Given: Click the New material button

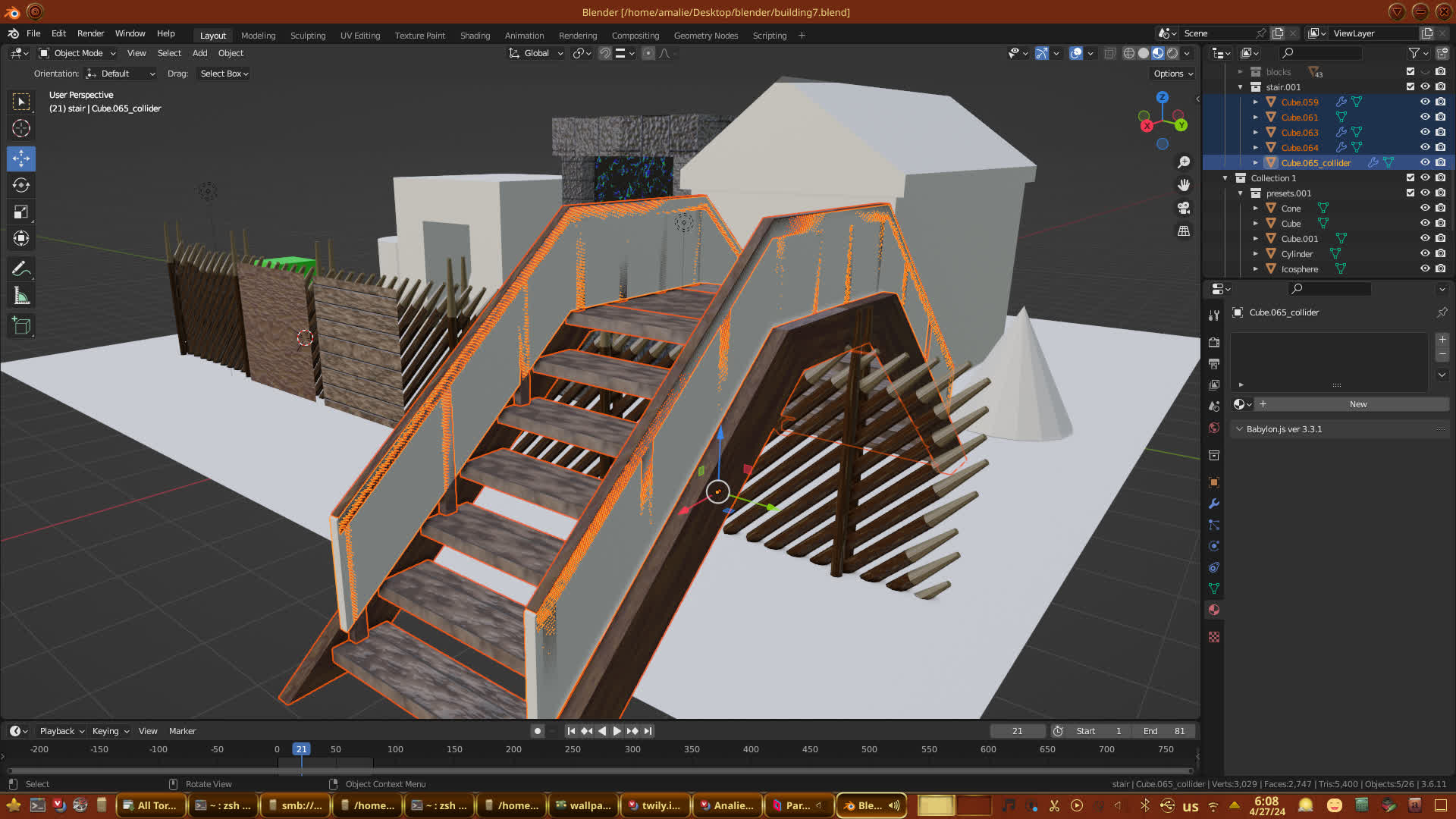Looking at the screenshot, I should click(x=1357, y=404).
